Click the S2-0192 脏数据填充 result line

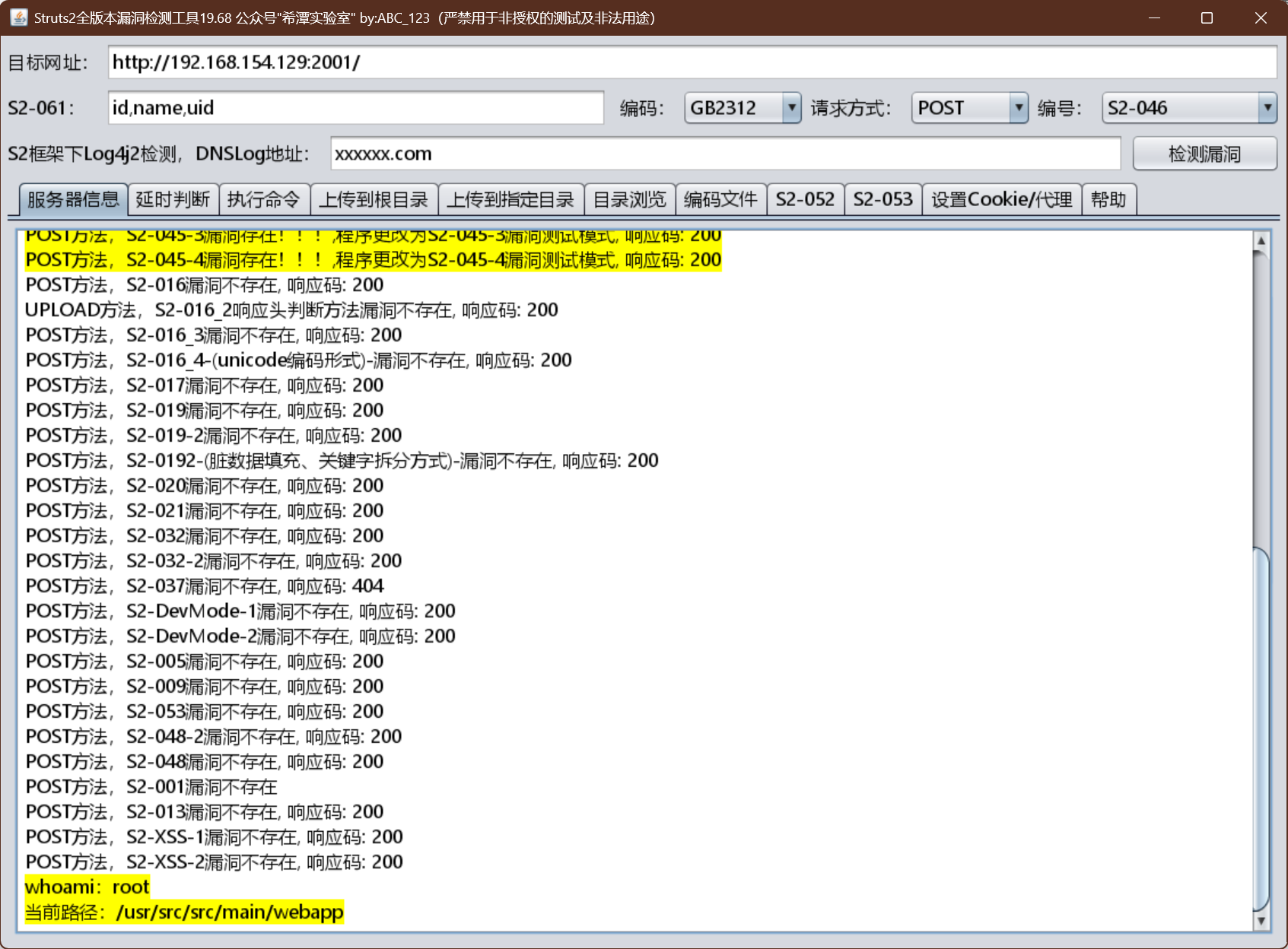tap(342, 461)
